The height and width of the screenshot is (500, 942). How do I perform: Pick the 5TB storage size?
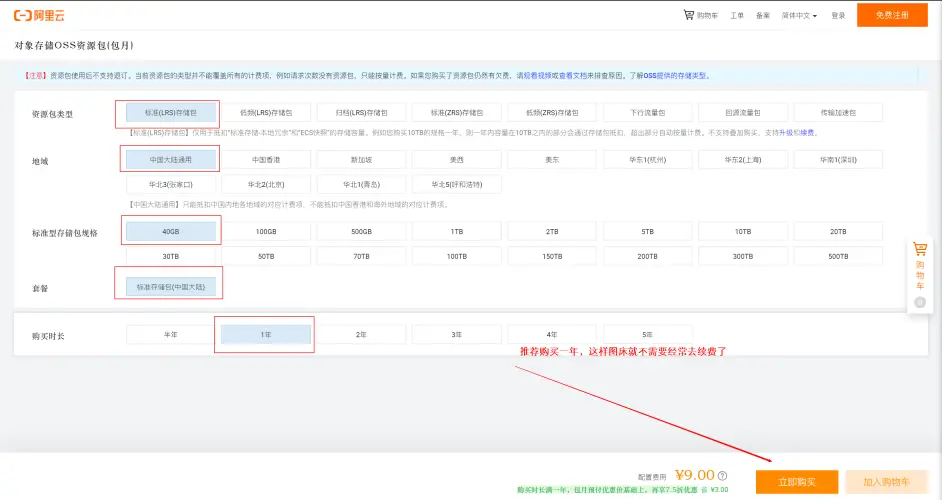click(648, 231)
